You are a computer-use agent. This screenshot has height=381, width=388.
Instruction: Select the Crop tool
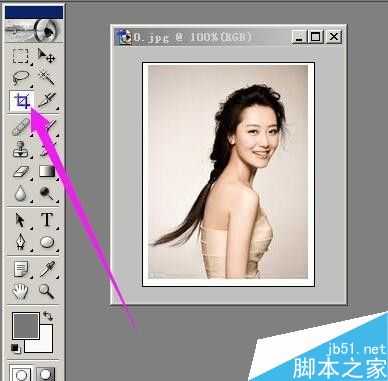[x=21, y=101]
